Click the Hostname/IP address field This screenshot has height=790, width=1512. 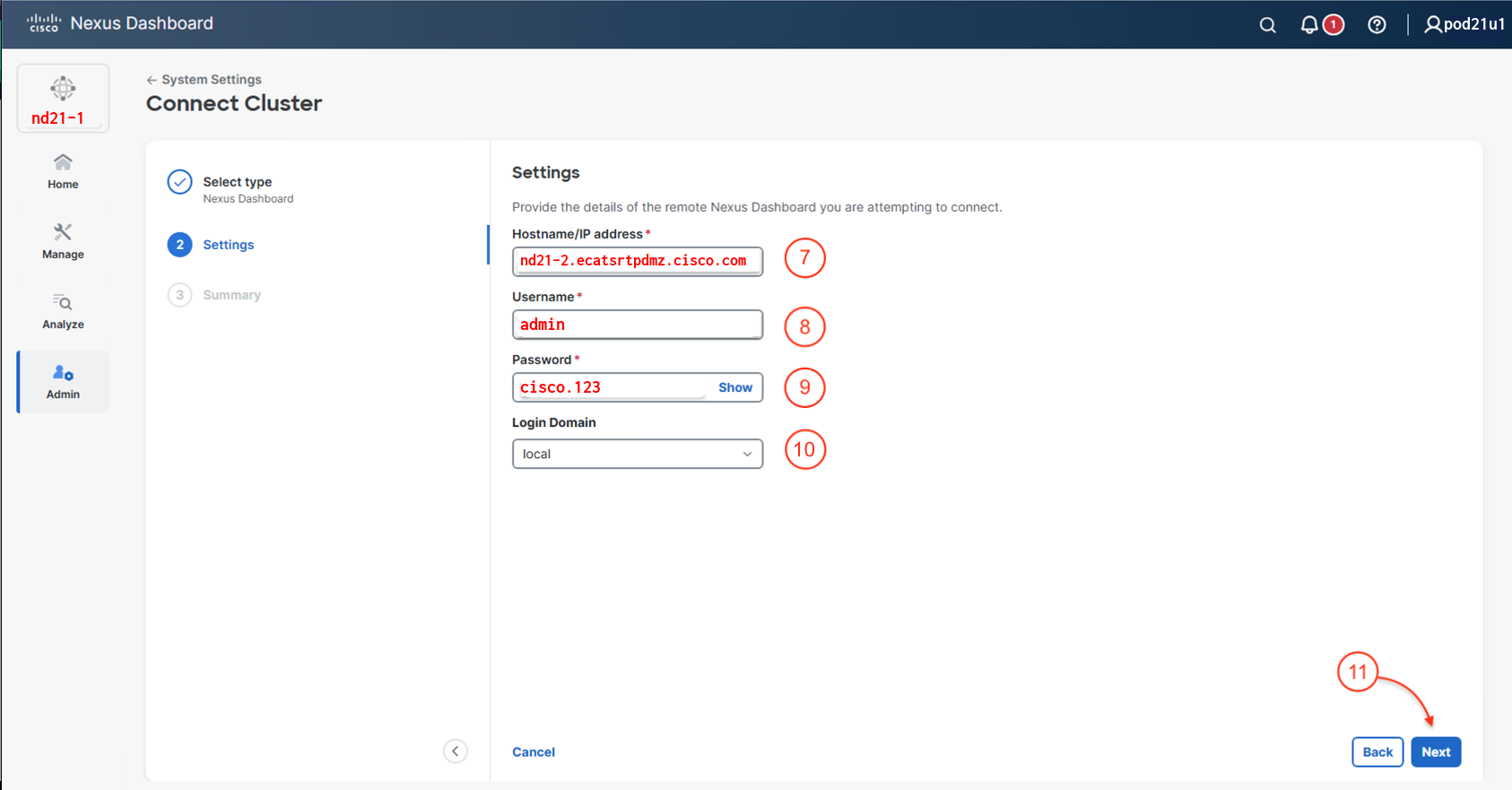[x=637, y=261]
